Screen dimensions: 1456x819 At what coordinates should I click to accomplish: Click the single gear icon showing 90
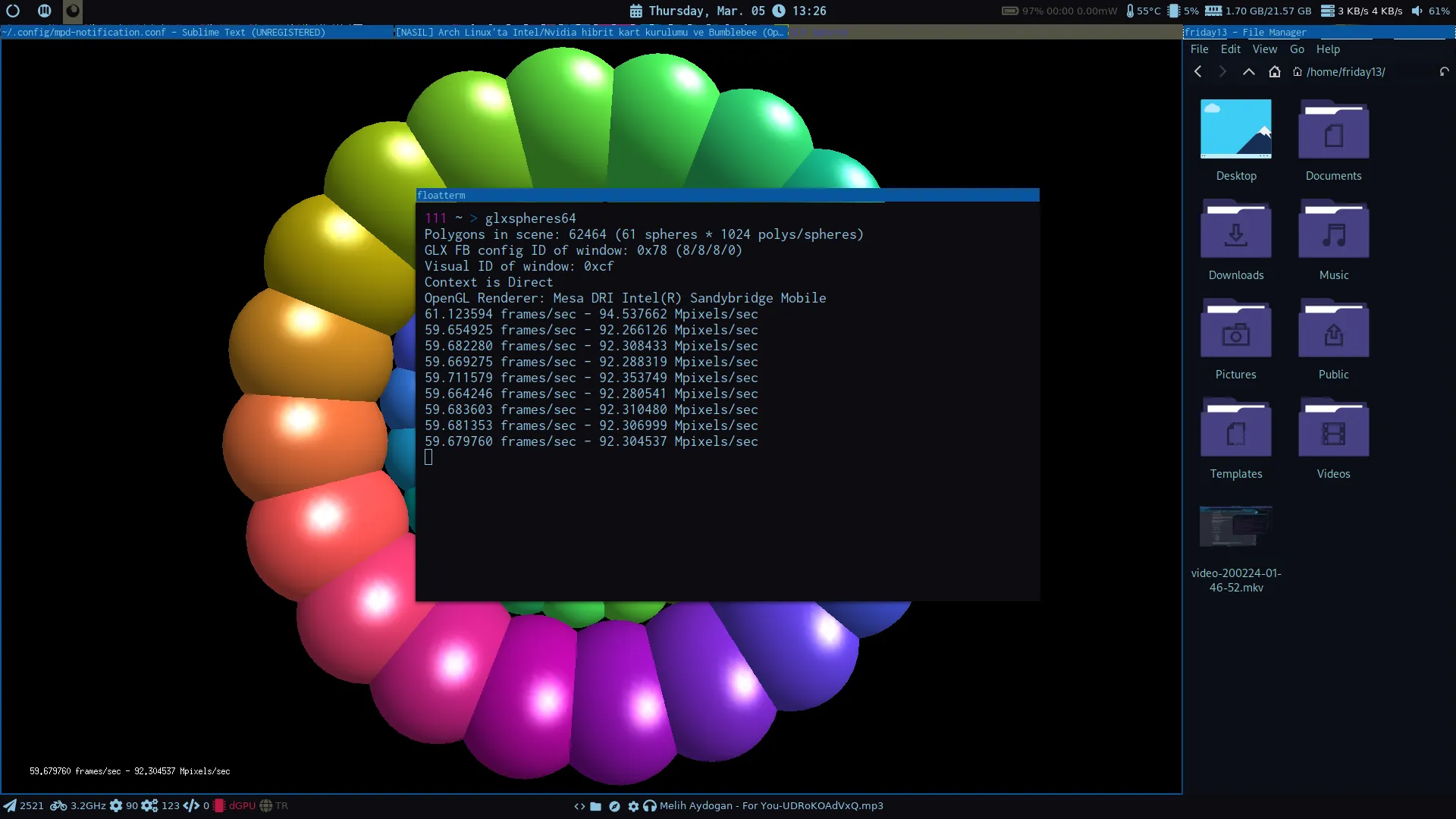click(116, 806)
